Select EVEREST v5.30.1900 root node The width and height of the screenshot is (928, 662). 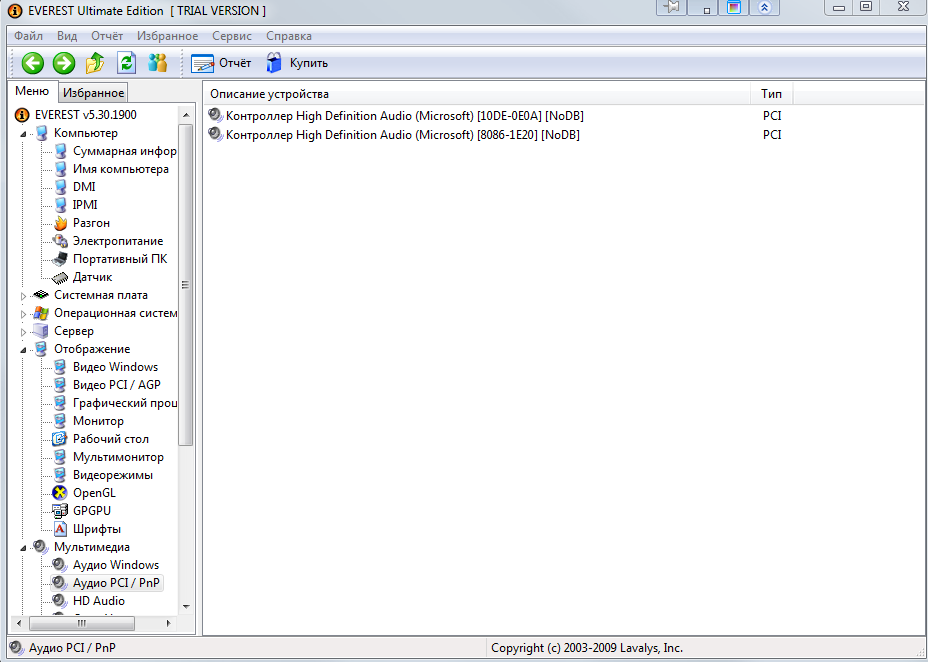86,115
